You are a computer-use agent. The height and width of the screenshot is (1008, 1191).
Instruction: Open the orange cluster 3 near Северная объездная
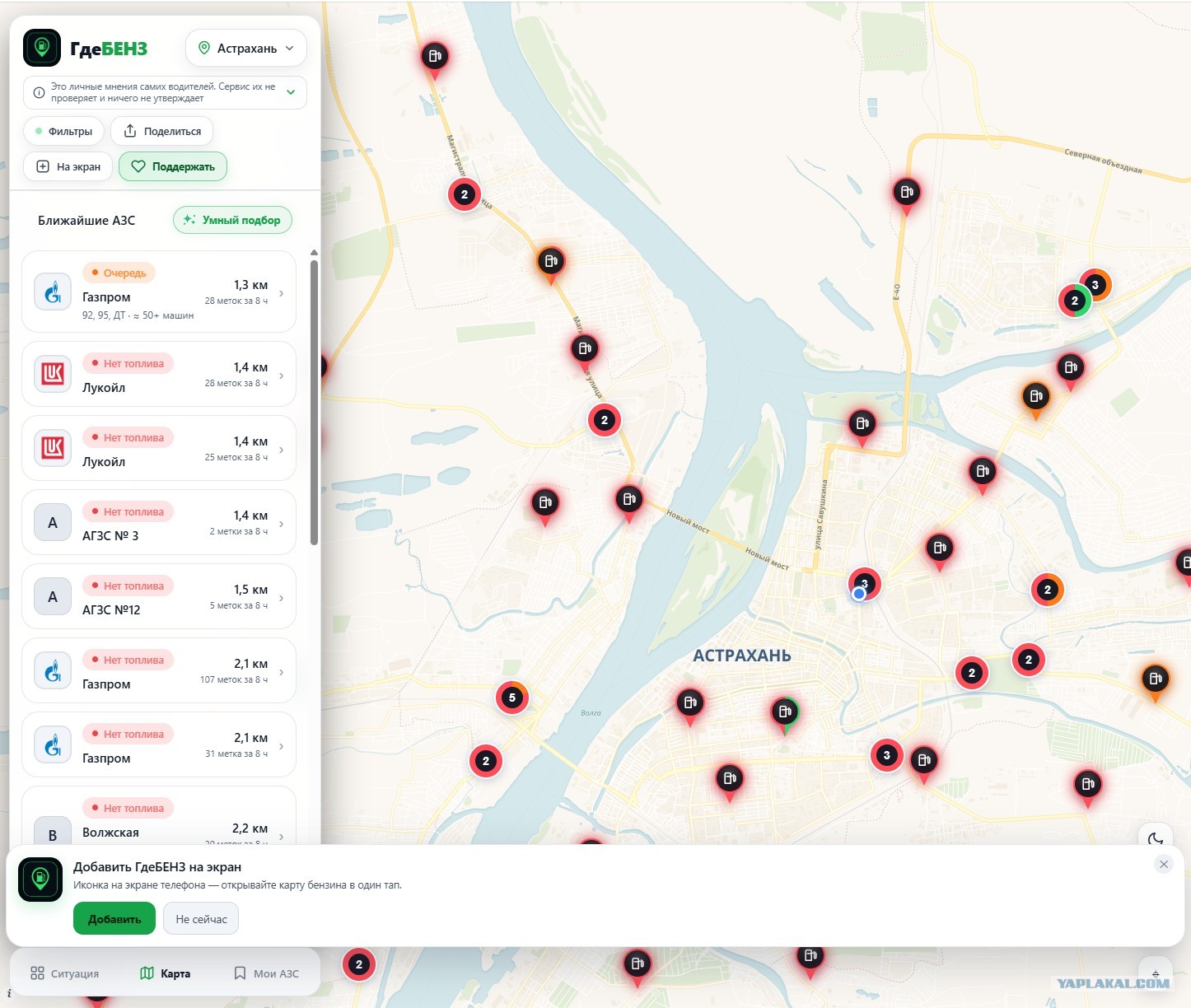(1097, 284)
